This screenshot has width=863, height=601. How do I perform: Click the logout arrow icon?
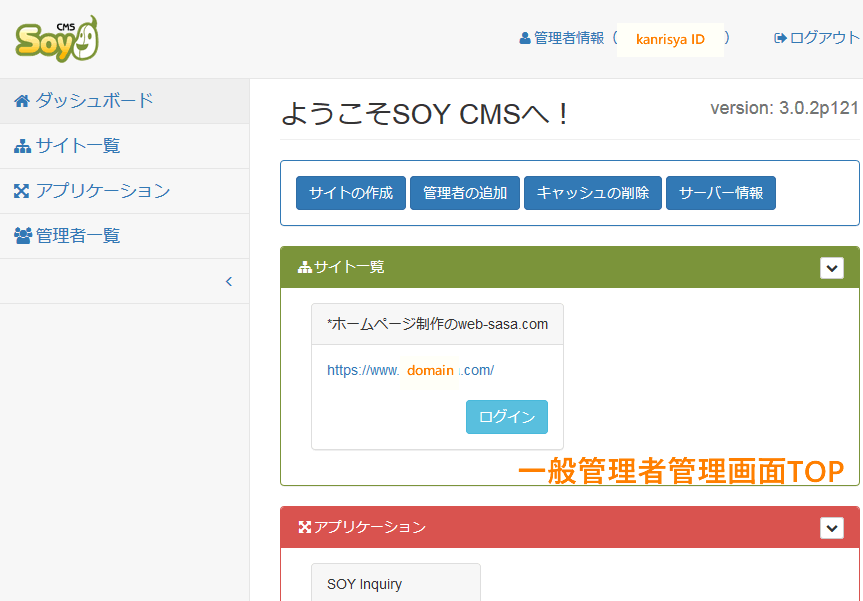click(780, 38)
